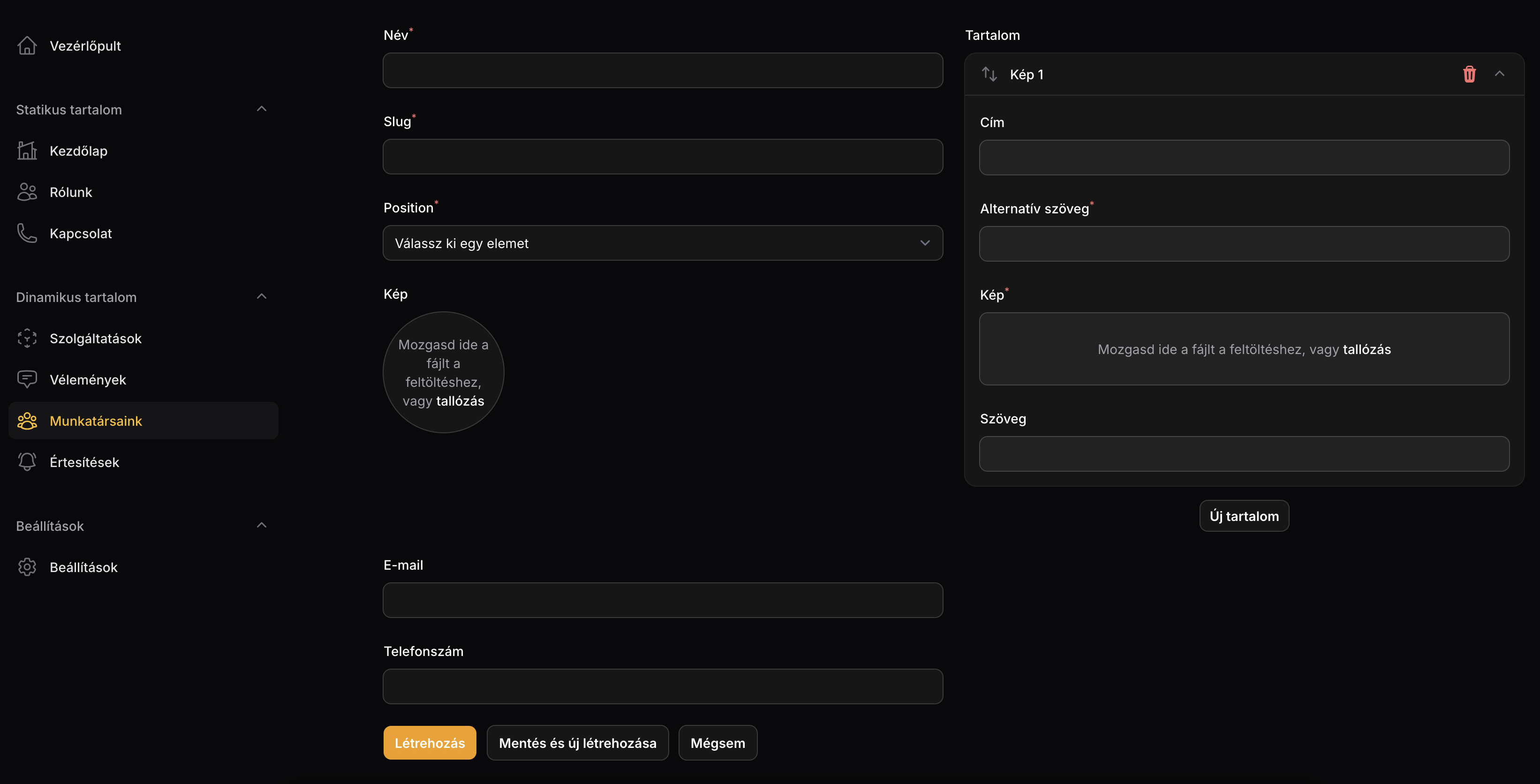Navigate to Kapcsolat
Viewport: 1540px width, 784px height.
pyautogui.click(x=143, y=233)
